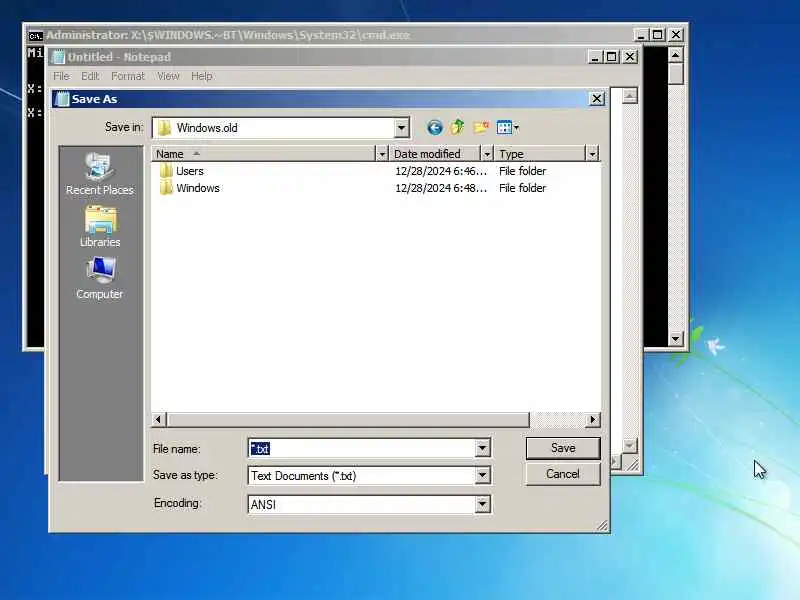
Task: Select the Windows folder icon
Action: [166, 188]
